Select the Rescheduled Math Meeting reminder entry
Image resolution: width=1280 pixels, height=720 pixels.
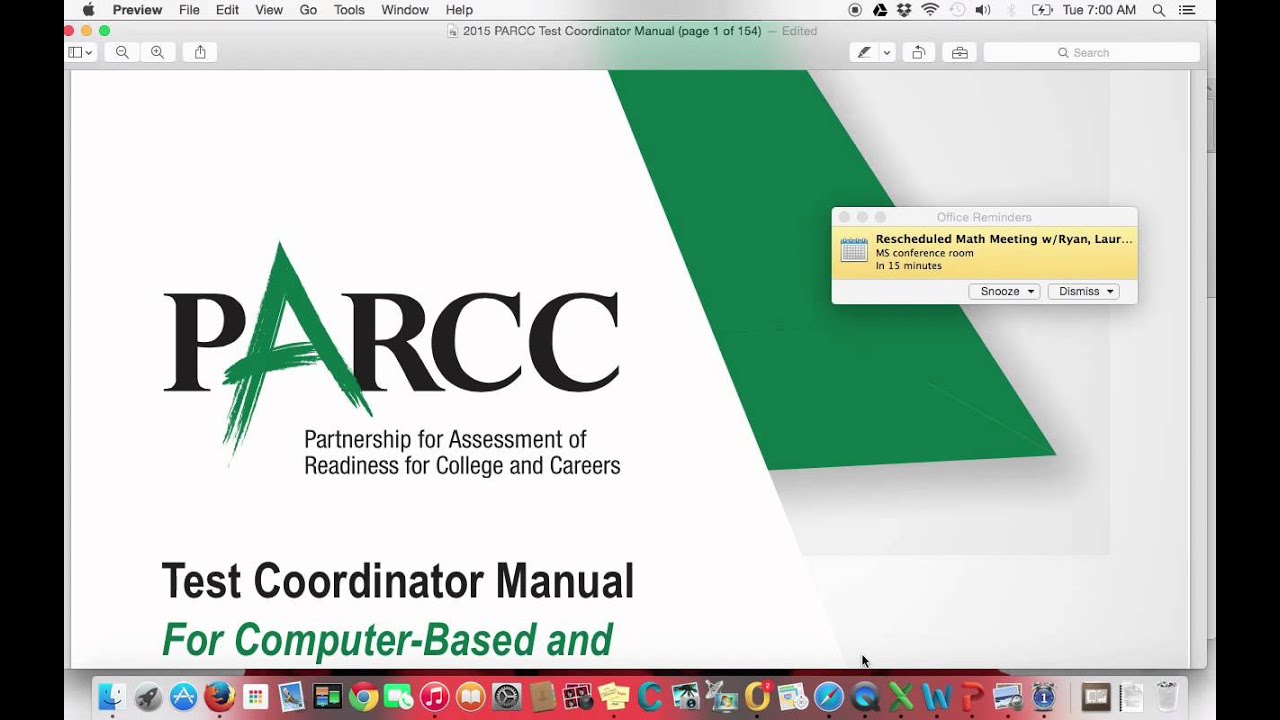tap(984, 253)
